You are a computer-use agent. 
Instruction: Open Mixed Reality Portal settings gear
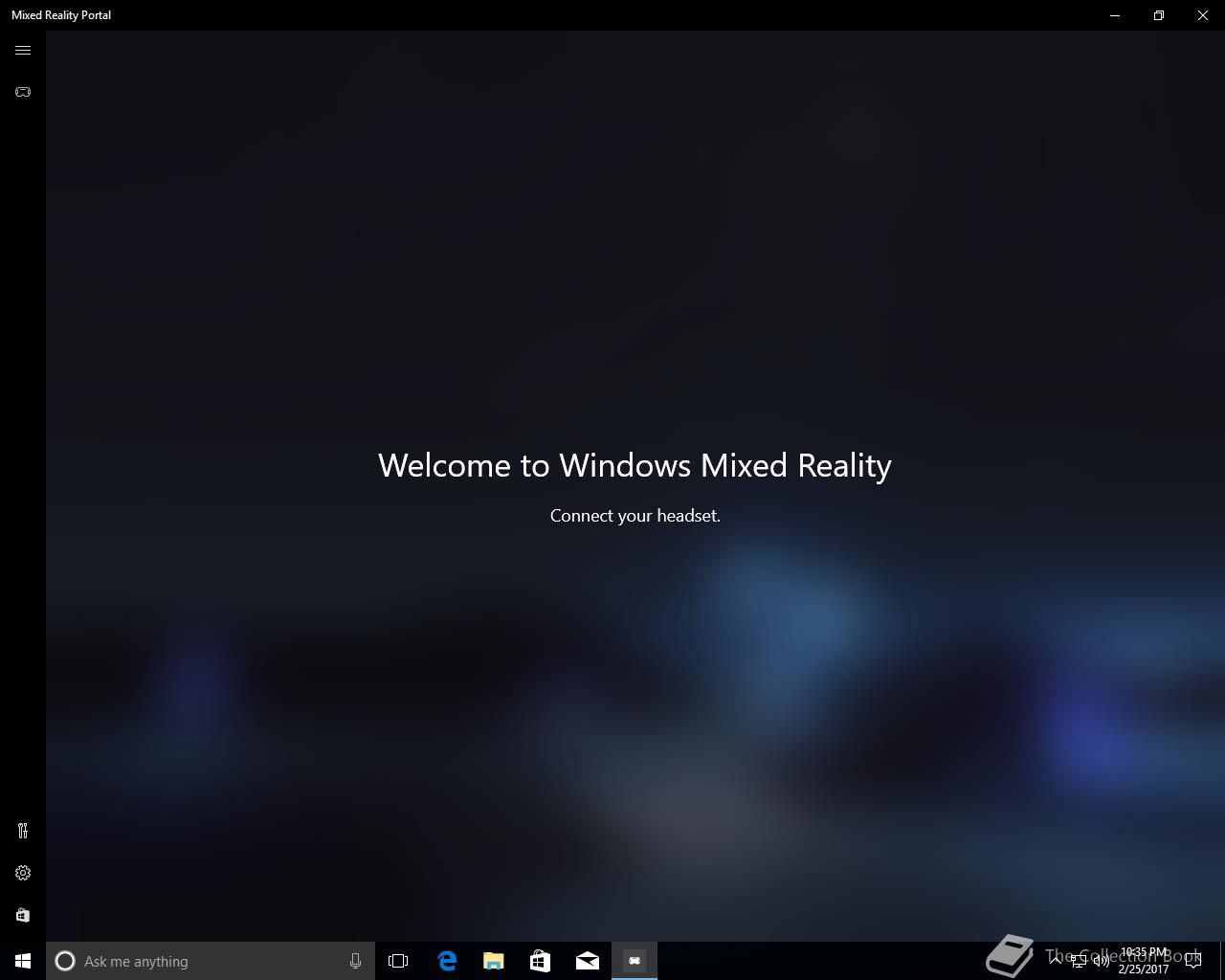tap(23, 873)
